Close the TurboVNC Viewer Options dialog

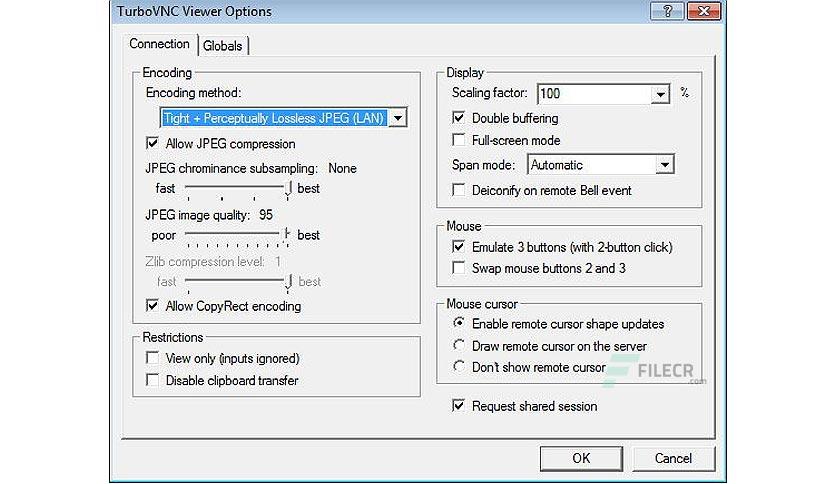click(x=704, y=11)
